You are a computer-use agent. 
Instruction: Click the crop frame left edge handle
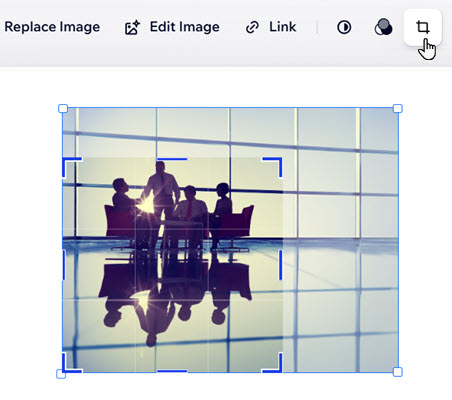(x=64, y=265)
